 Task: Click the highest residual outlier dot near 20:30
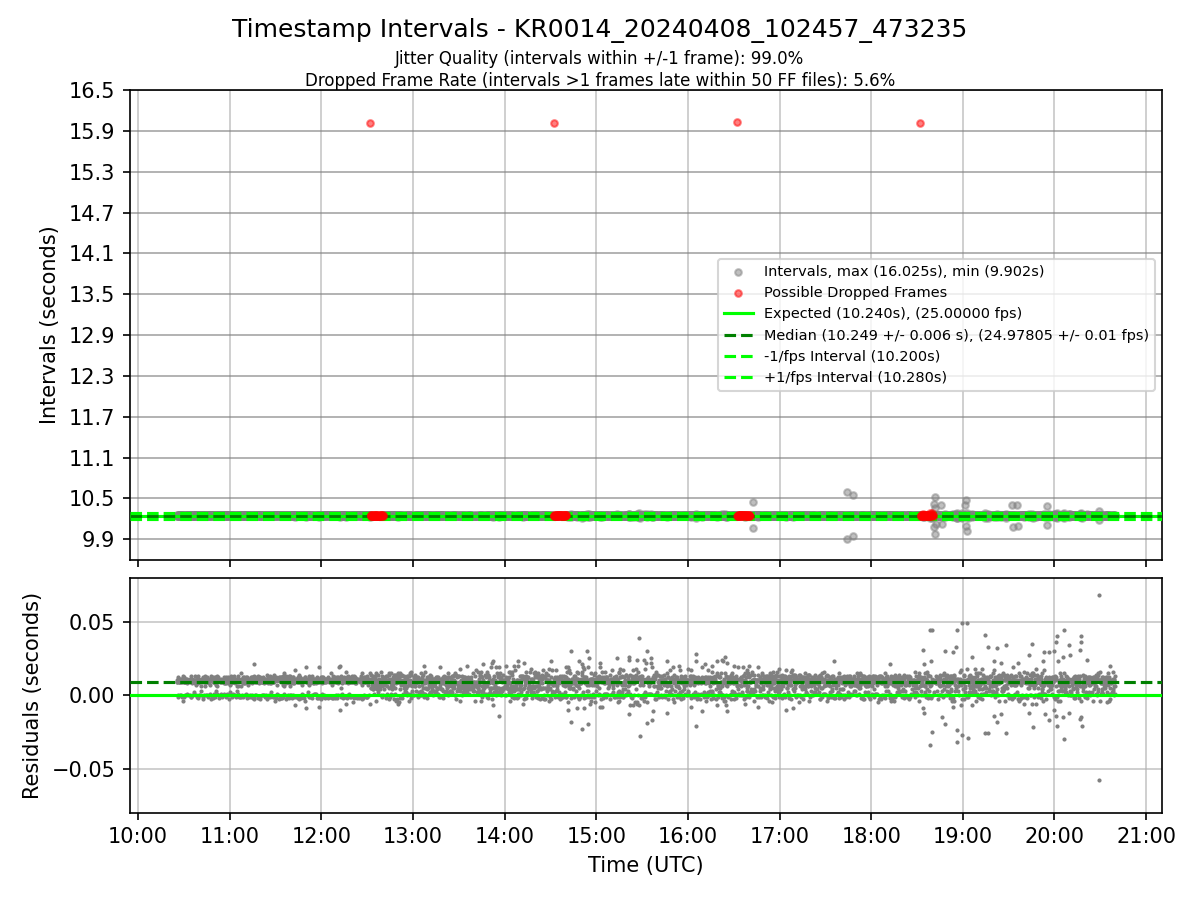coord(1099,596)
